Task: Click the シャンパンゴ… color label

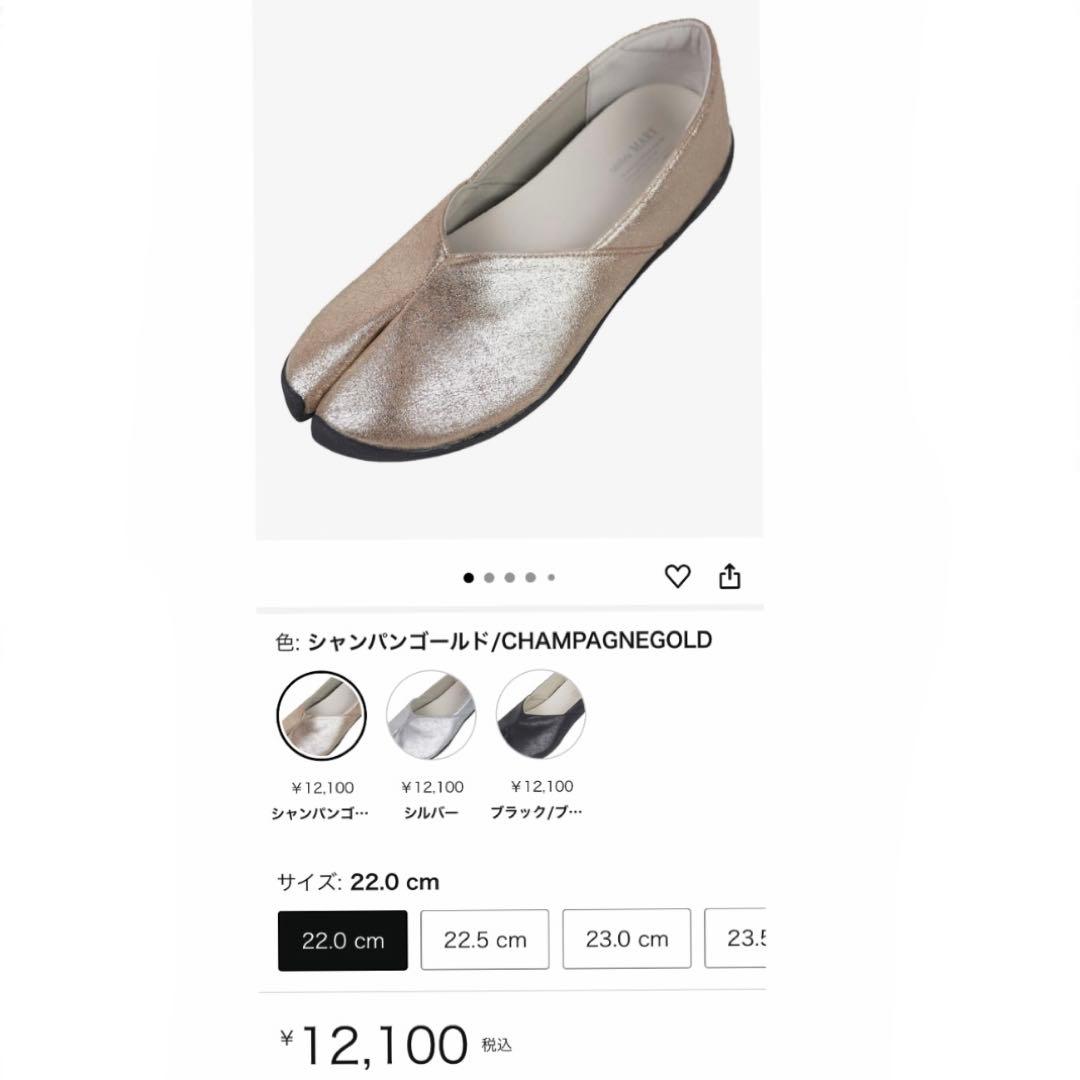Action: (x=320, y=812)
